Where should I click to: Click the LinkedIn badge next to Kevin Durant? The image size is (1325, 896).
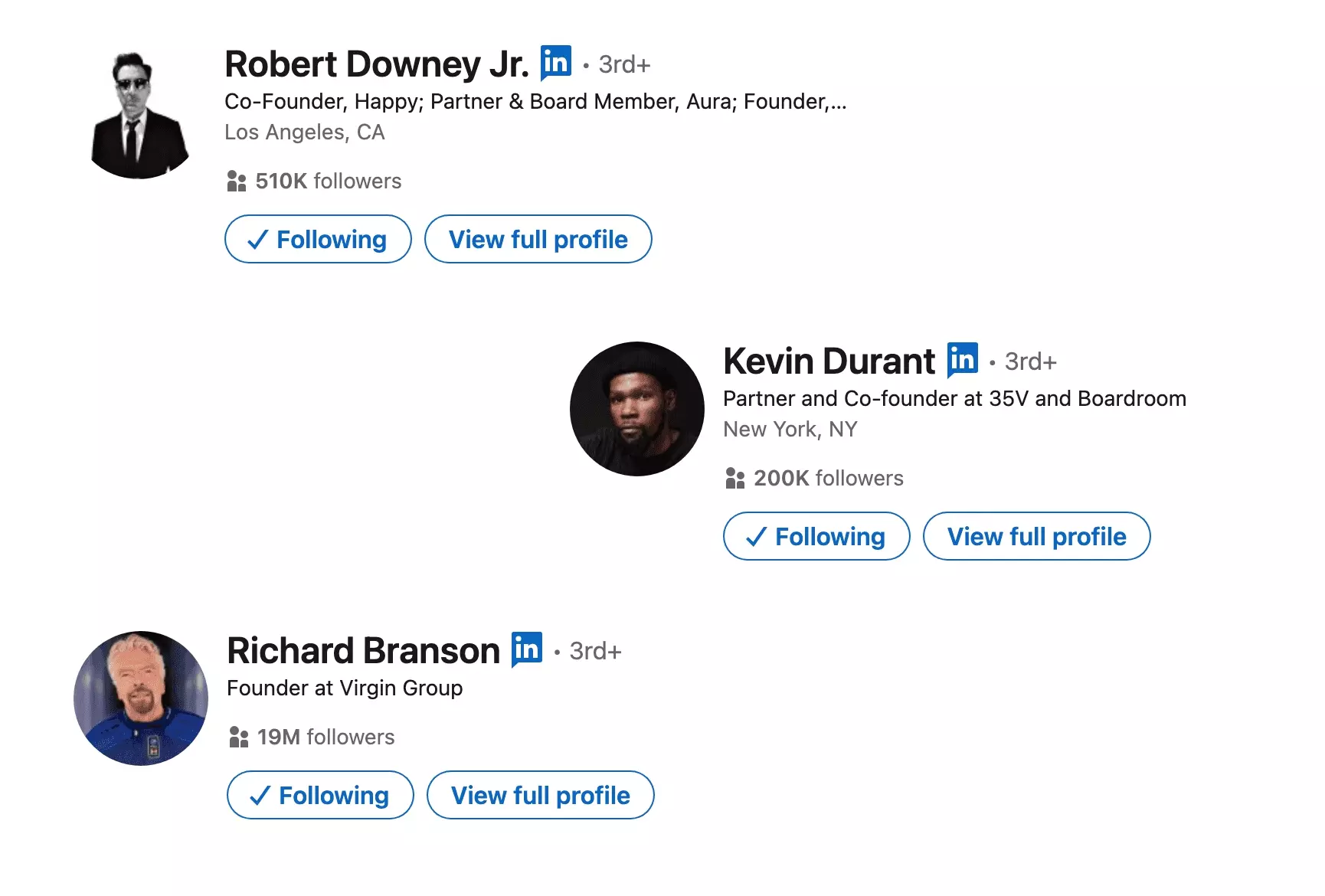[963, 358]
